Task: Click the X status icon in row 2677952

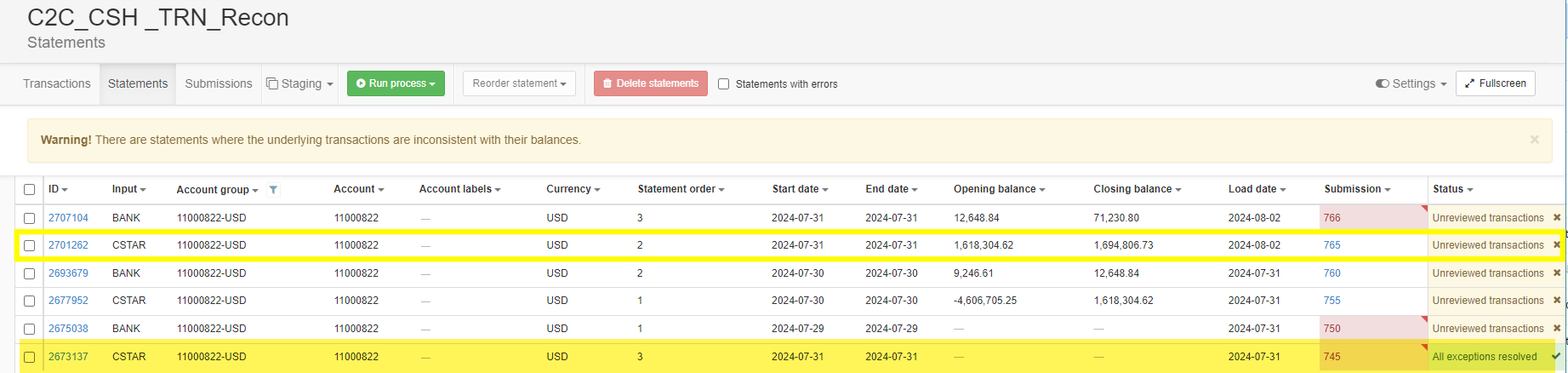Action: (x=1557, y=300)
